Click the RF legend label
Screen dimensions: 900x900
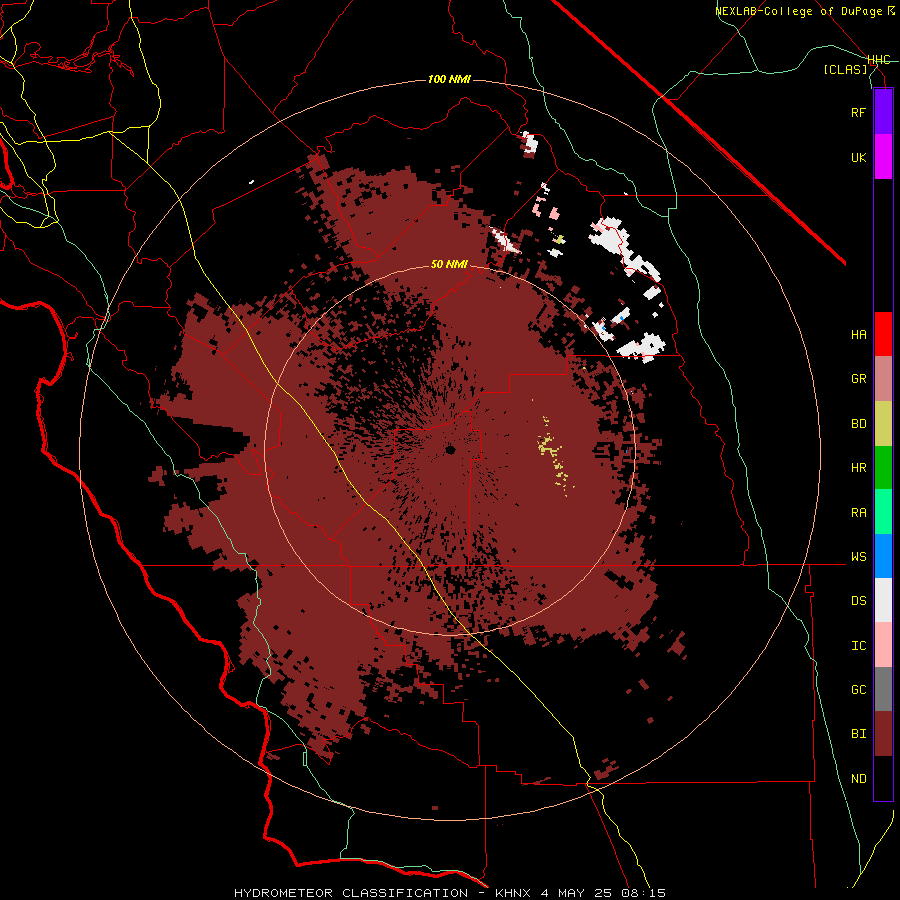tap(858, 112)
